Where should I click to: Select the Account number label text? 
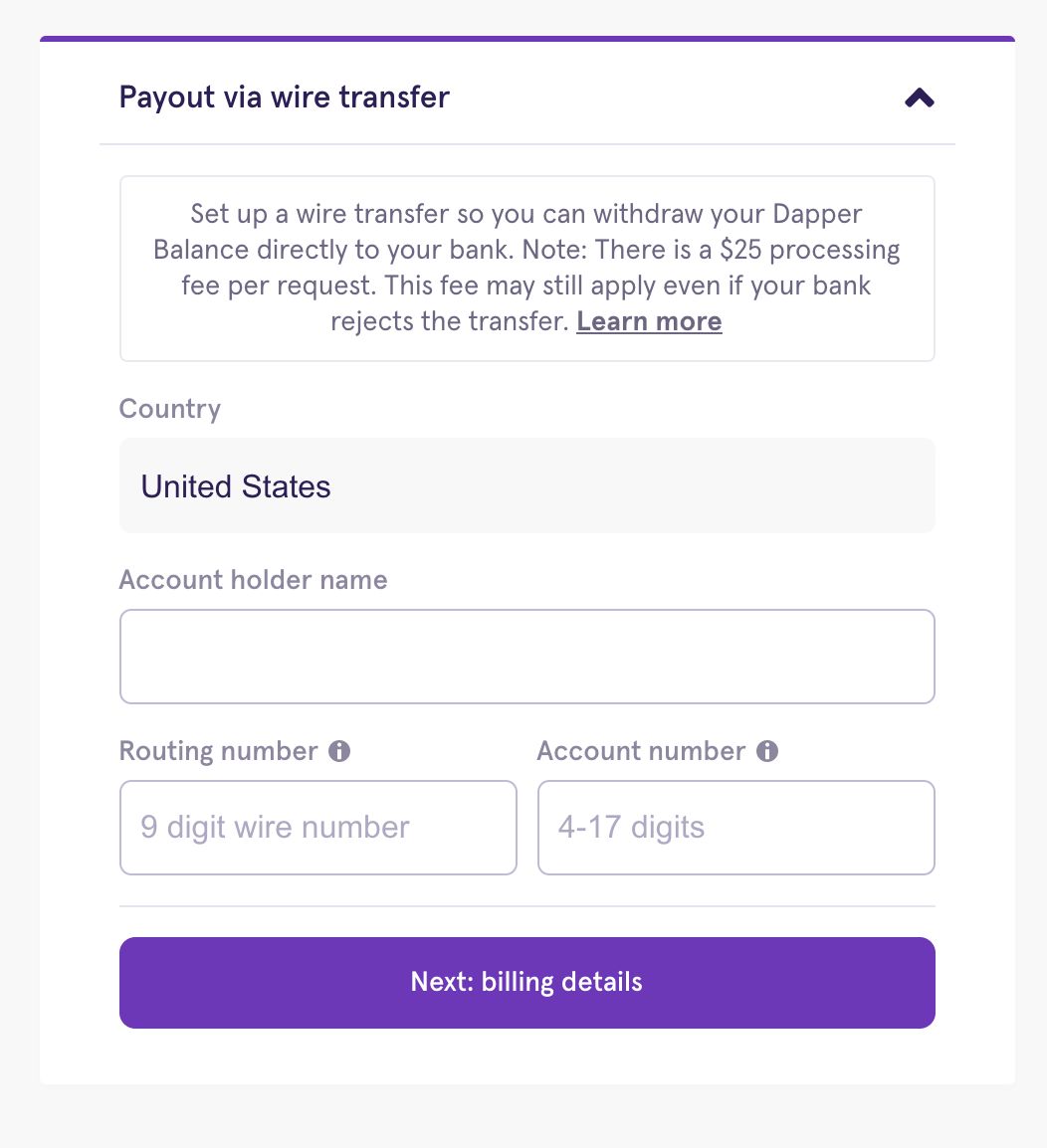pyautogui.click(x=641, y=750)
